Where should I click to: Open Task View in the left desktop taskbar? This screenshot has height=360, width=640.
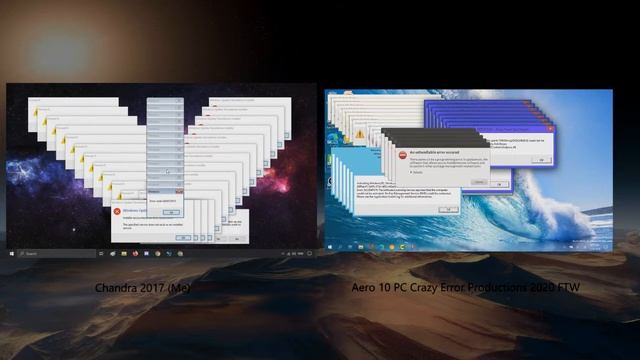101,253
